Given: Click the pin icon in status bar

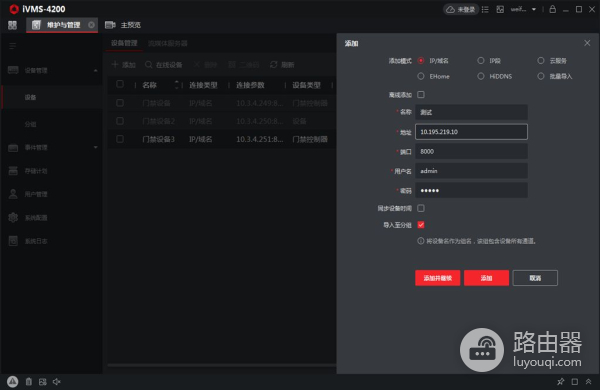Looking at the screenshot, I should [x=561, y=382].
